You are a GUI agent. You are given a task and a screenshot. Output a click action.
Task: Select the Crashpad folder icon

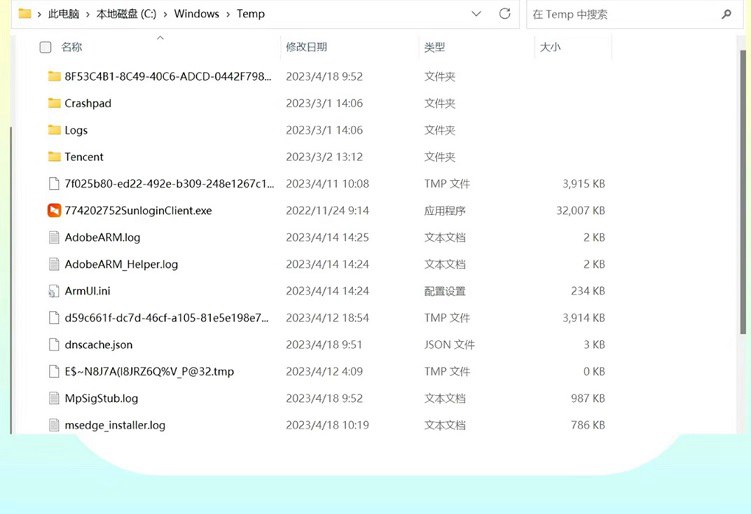click(54, 103)
